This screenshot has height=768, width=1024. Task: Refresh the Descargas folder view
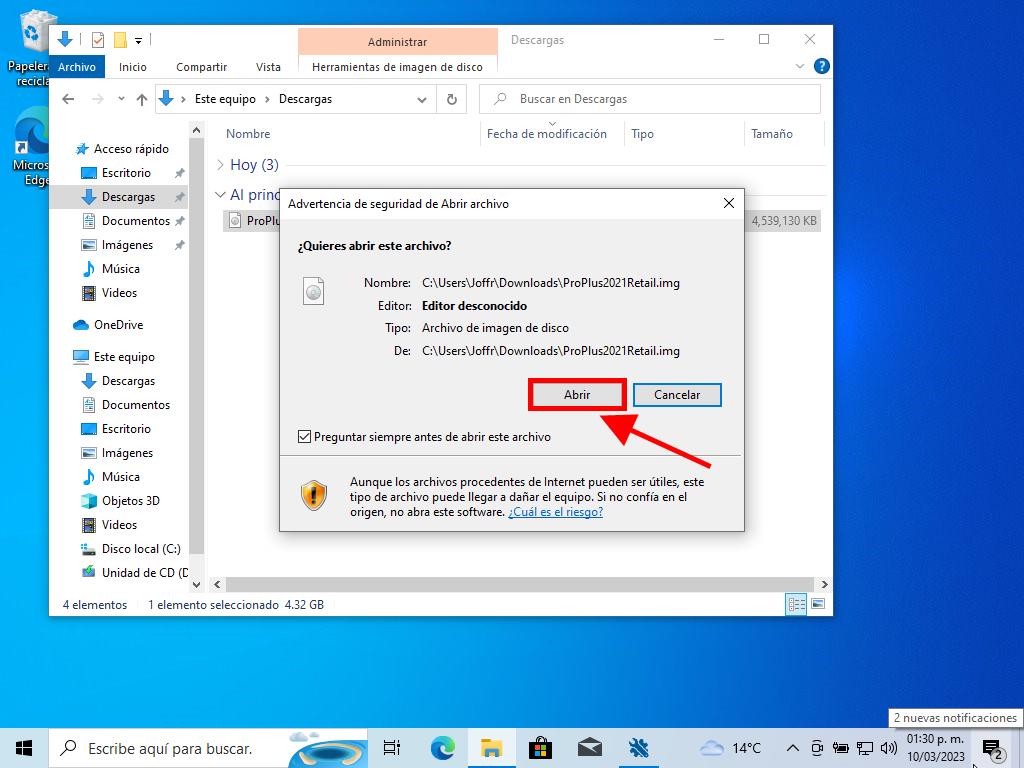click(x=452, y=99)
